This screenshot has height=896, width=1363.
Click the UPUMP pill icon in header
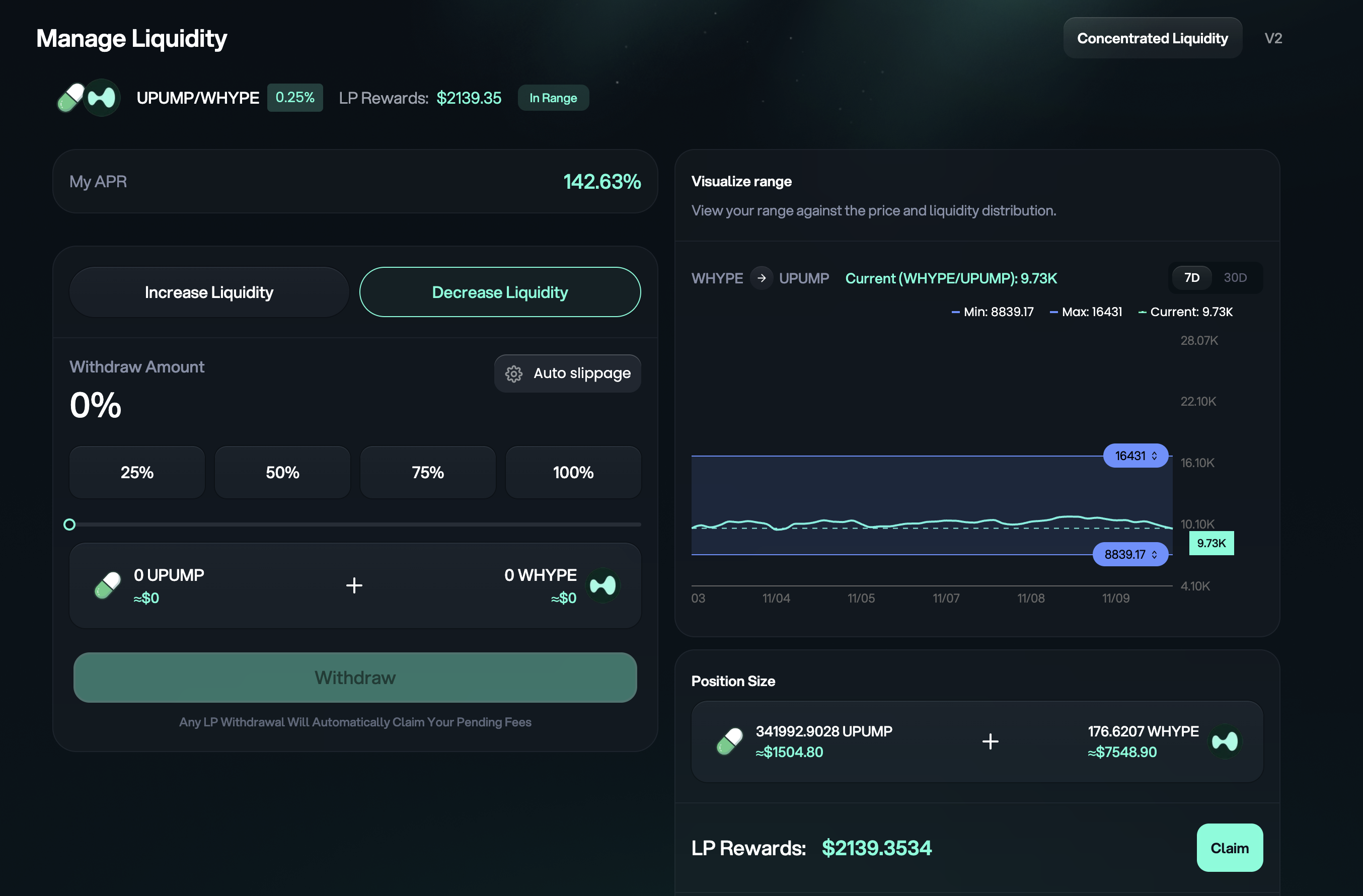click(71, 97)
